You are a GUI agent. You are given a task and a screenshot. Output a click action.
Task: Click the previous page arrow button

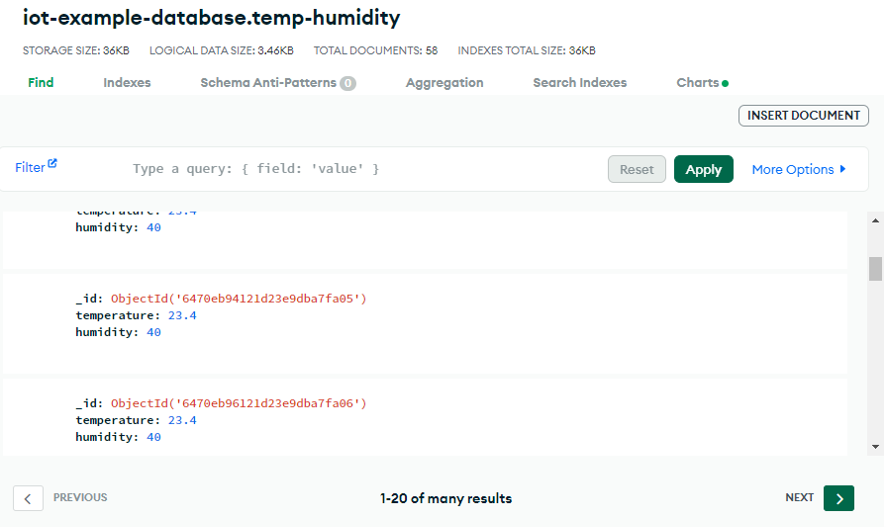coord(28,498)
